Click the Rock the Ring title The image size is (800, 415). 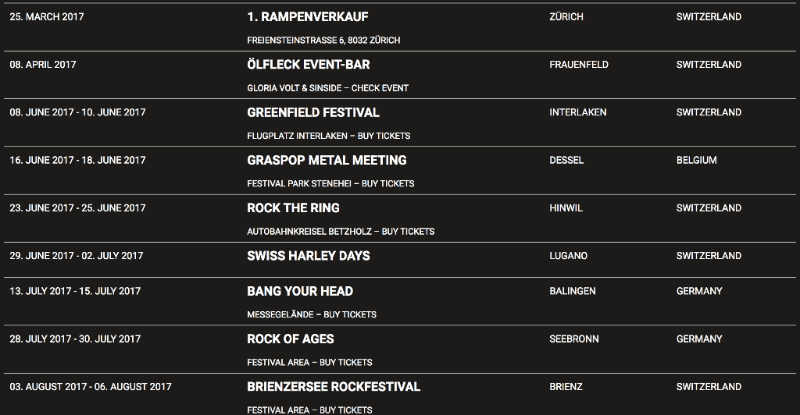[x=293, y=208]
